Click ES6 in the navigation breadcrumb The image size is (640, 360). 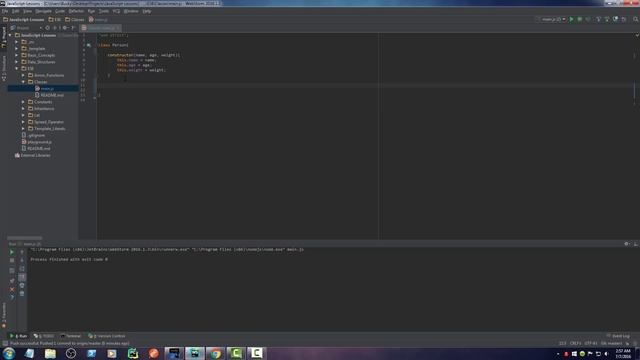pyautogui.click(x=55, y=19)
